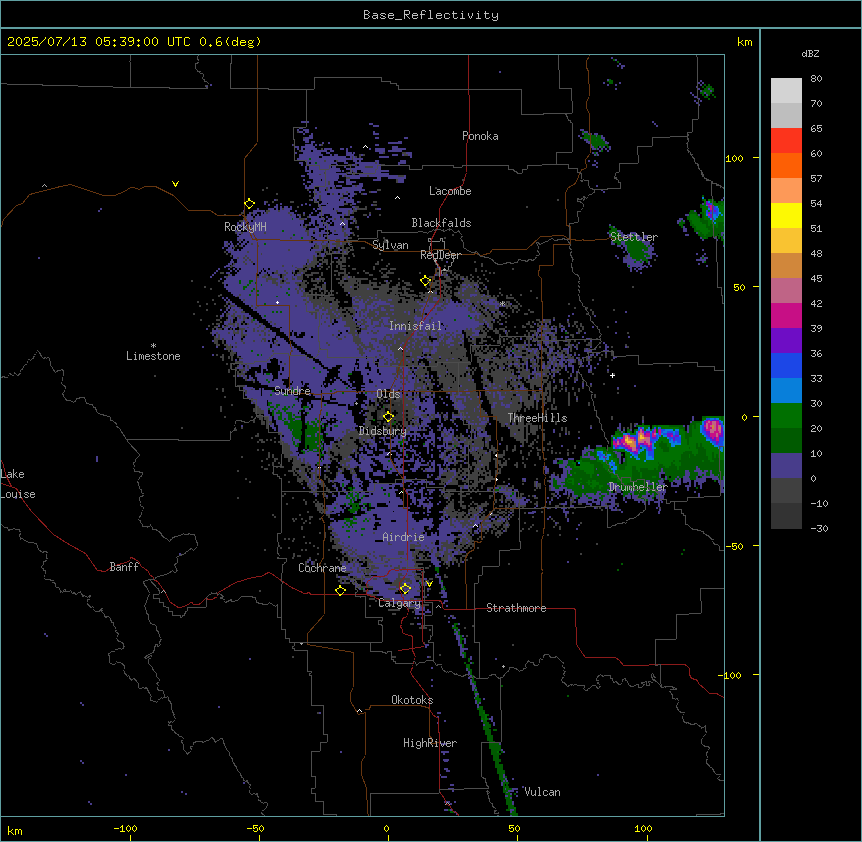862x842 pixels.
Task: Click the 100 tick on the right axis
Action: pyautogui.click(x=734, y=158)
